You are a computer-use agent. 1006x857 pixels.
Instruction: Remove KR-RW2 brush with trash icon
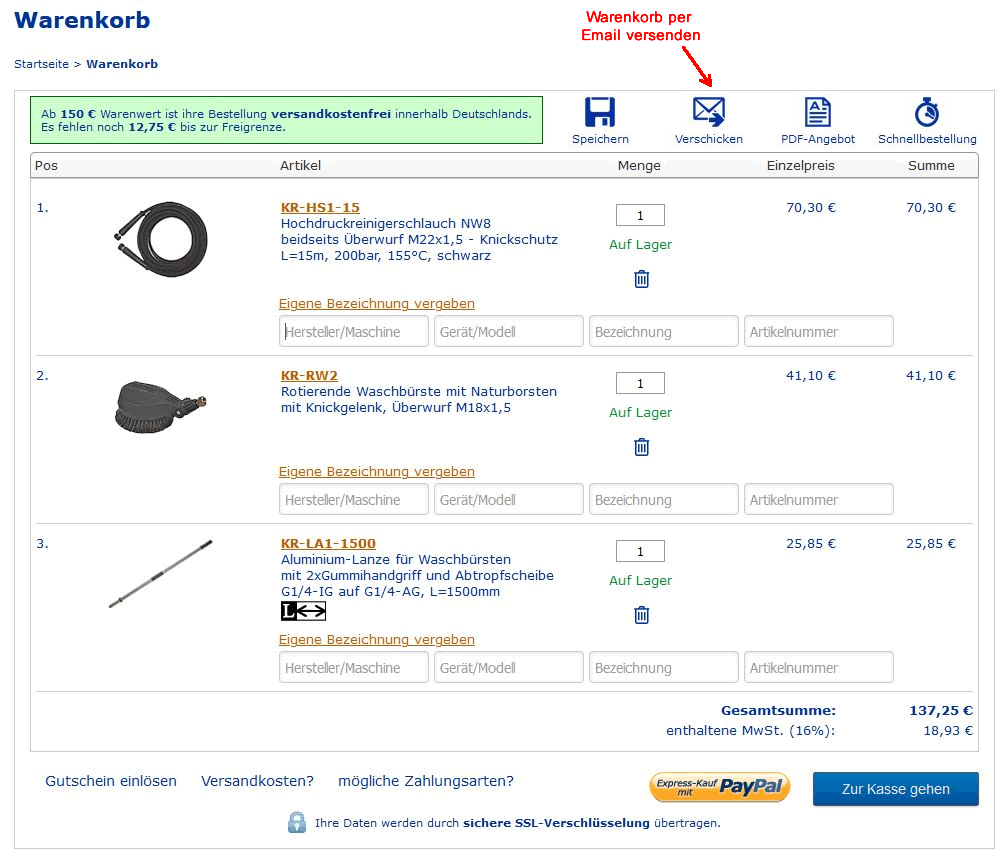click(x=641, y=447)
